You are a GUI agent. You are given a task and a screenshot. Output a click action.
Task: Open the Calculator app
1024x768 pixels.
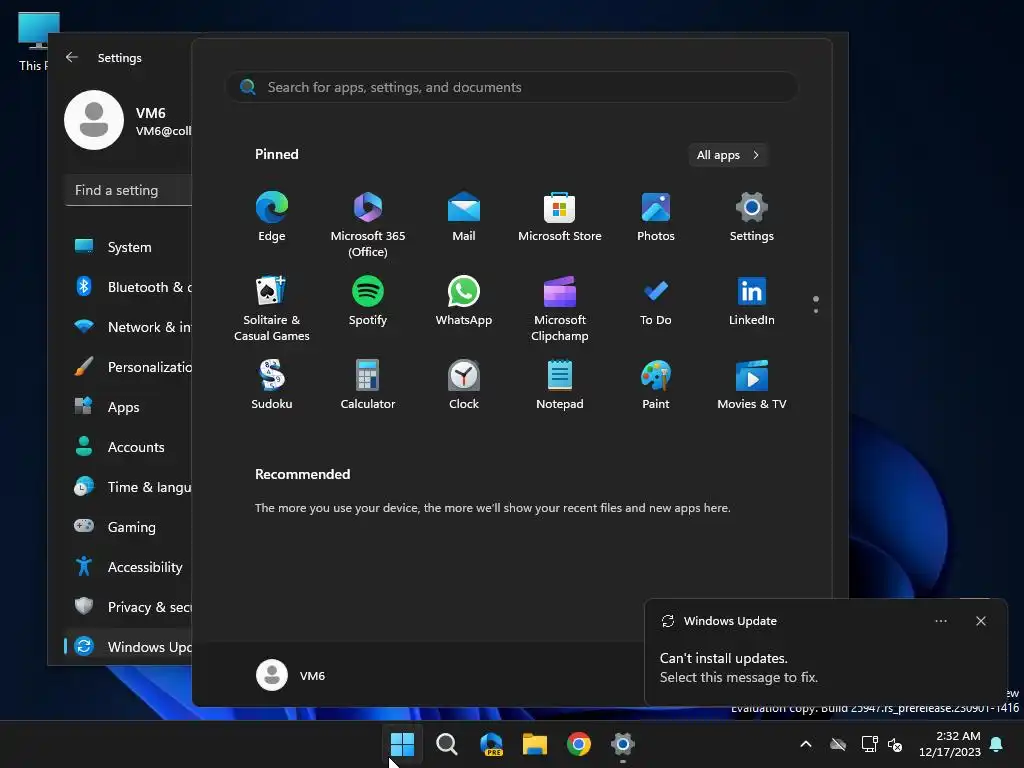(368, 385)
